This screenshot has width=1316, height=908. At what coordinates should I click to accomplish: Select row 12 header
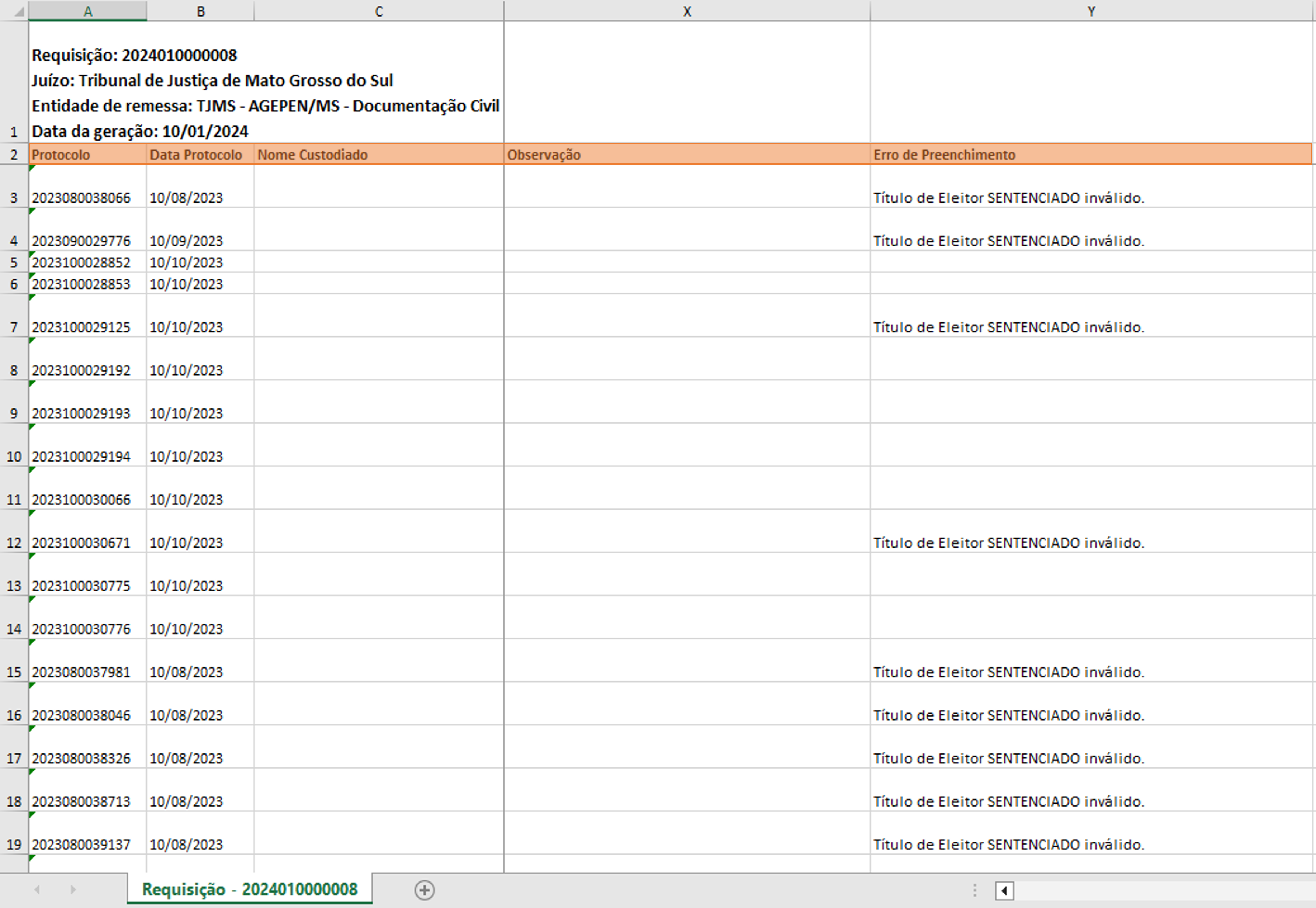point(14,531)
